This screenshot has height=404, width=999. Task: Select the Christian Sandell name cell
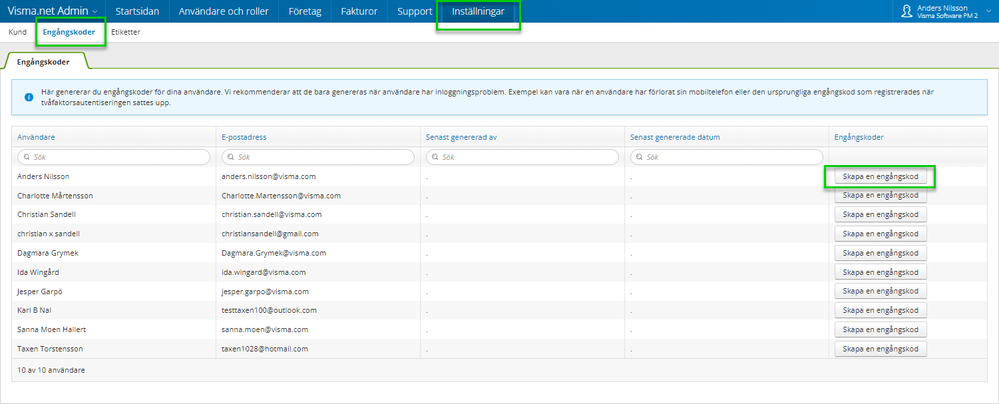coord(47,214)
